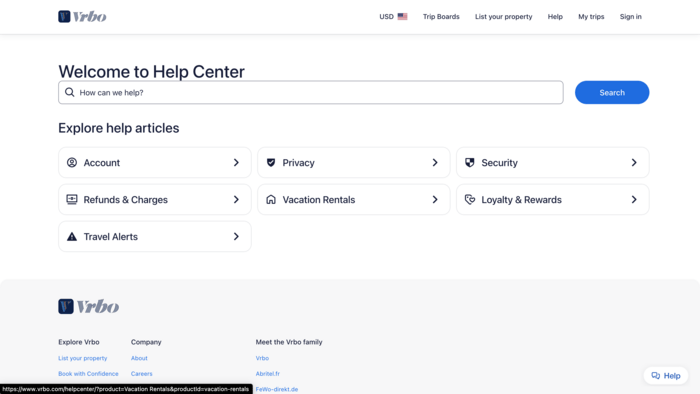Open My trips in the top navigation

tap(591, 17)
